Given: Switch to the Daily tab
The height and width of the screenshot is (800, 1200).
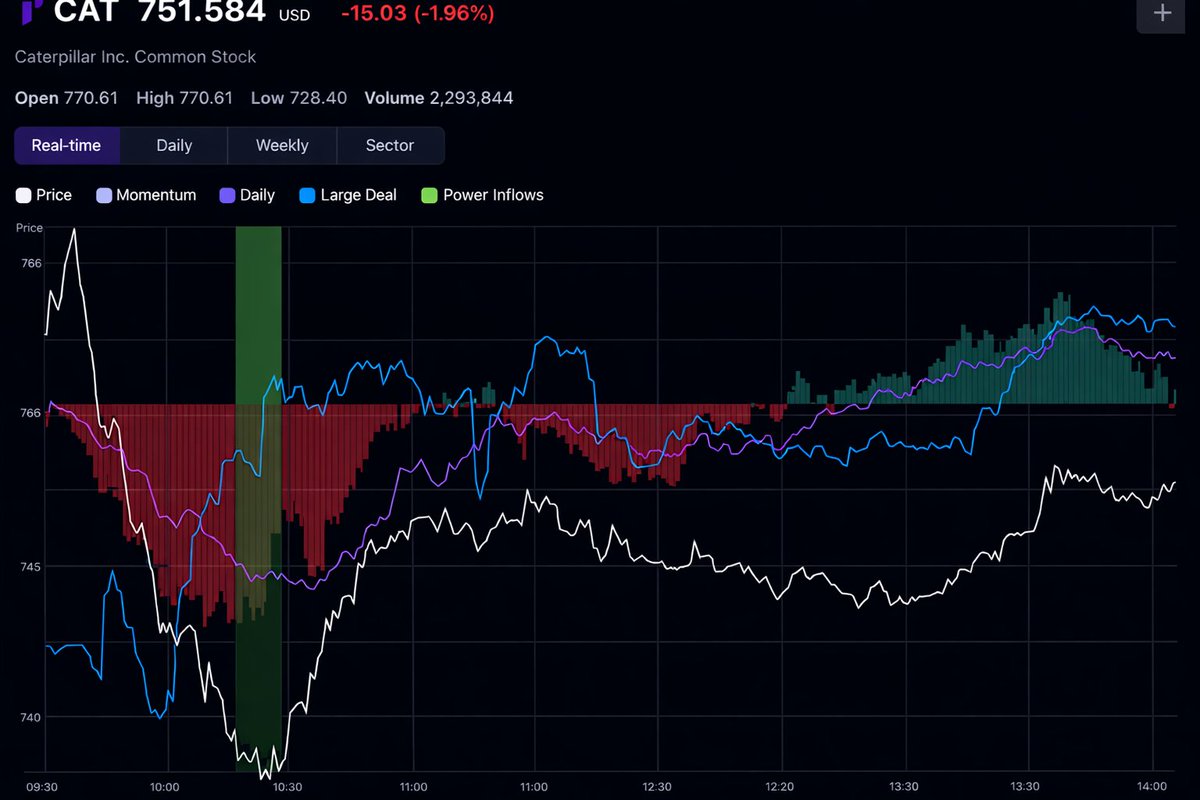Looking at the screenshot, I should [x=173, y=145].
